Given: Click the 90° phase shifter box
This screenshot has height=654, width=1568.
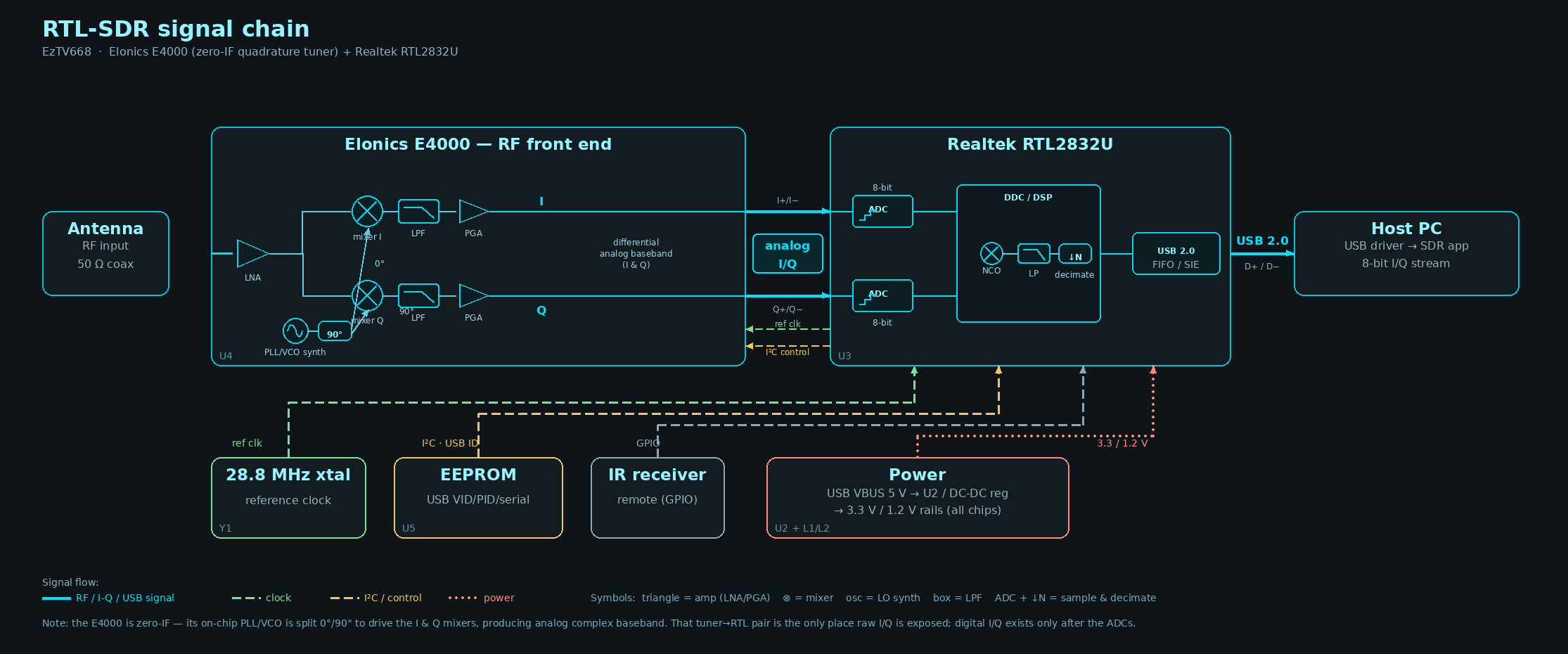Looking at the screenshot, I should click(x=335, y=331).
